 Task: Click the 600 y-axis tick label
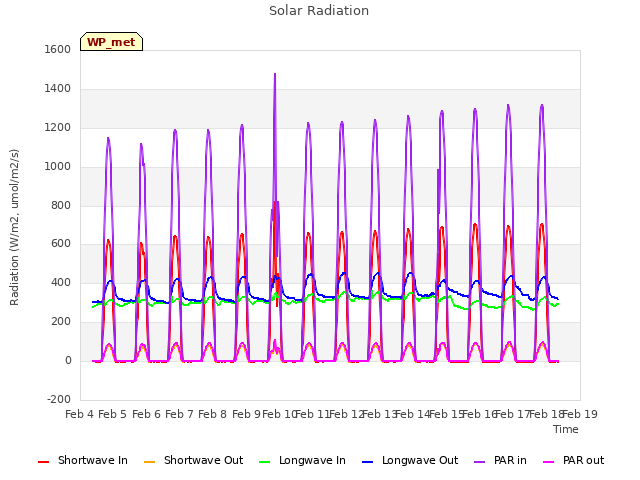point(61,244)
